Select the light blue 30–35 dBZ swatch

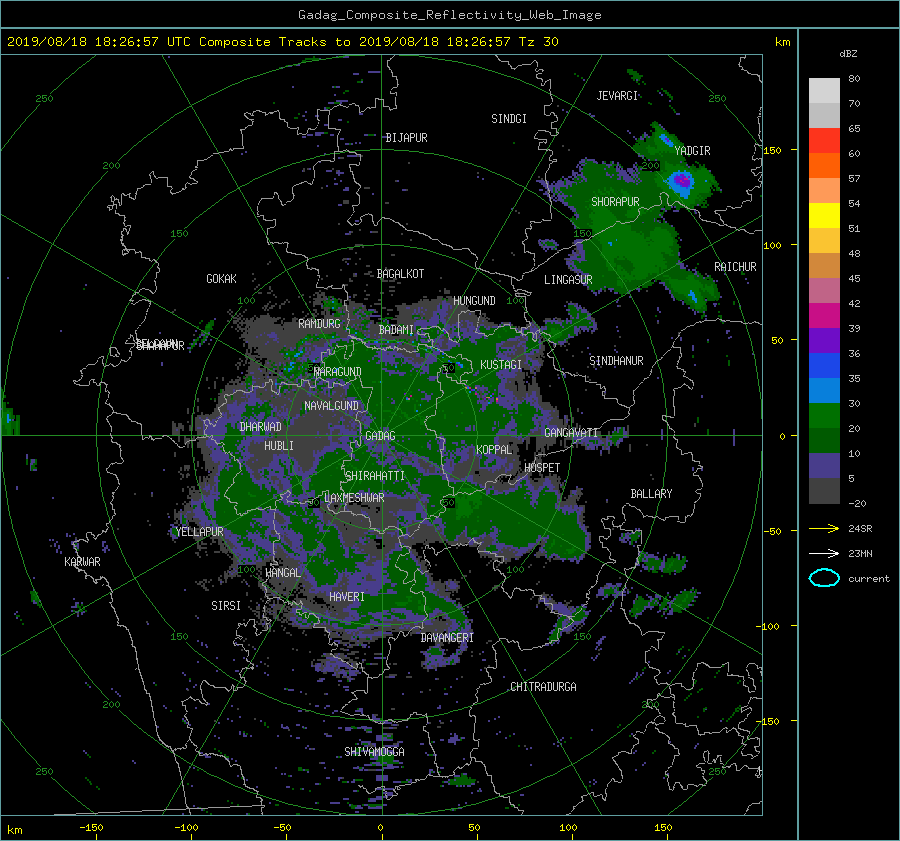click(x=824, y=391)
